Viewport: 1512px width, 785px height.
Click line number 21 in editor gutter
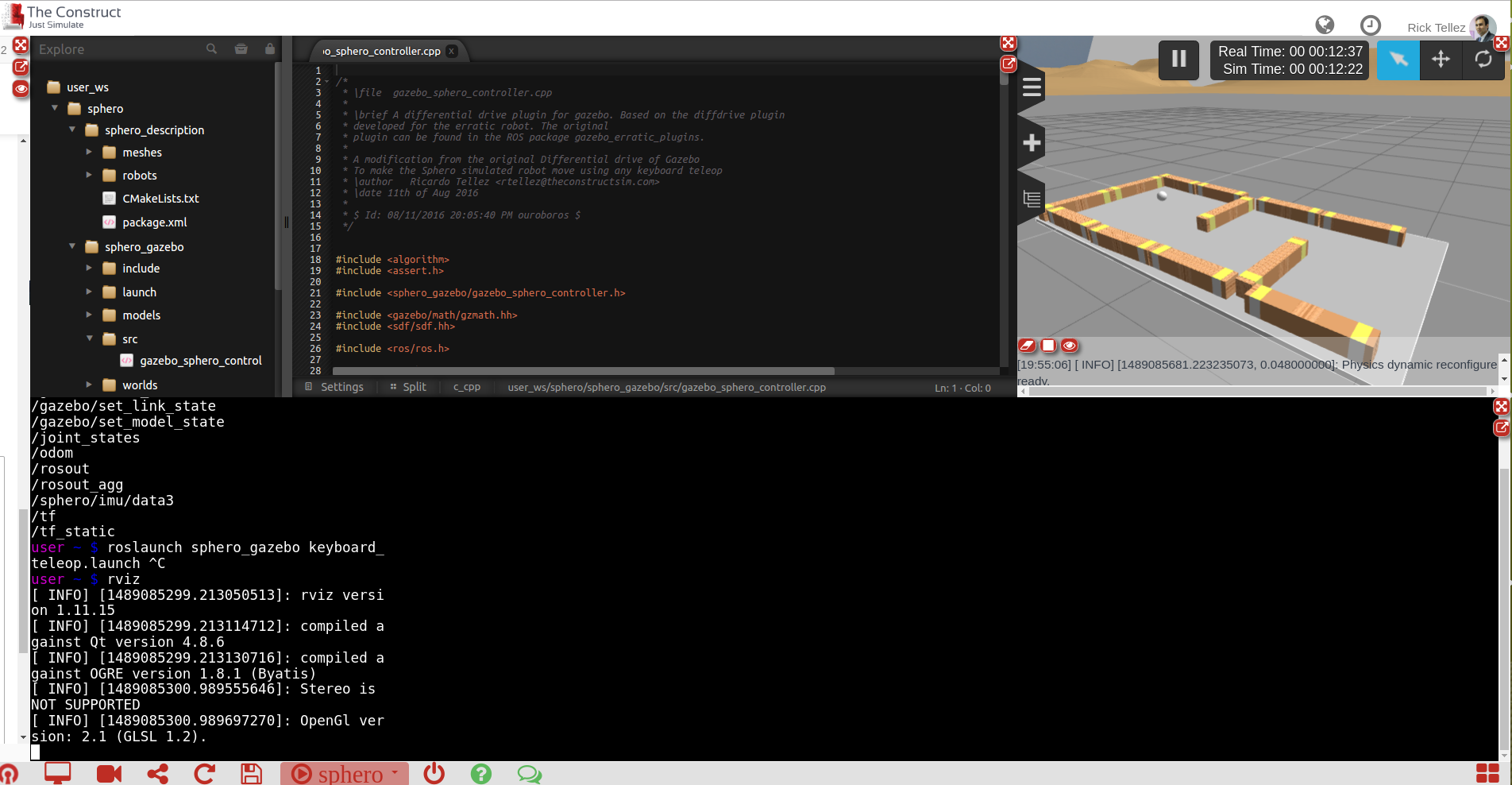[315, 293]
